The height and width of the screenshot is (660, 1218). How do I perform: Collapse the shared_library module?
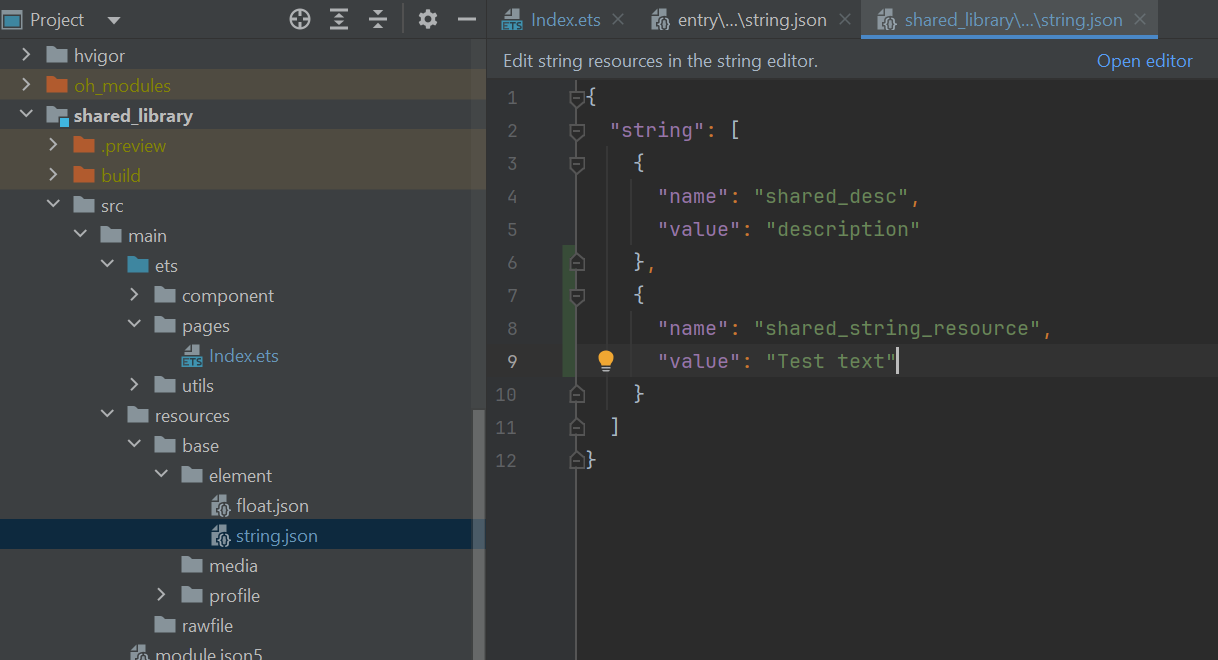click(x=27, y=116)
